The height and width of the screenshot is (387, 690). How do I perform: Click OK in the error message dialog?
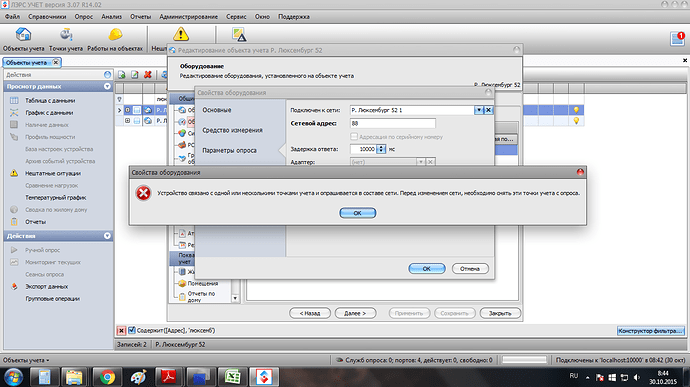click(x=357, y=213)
